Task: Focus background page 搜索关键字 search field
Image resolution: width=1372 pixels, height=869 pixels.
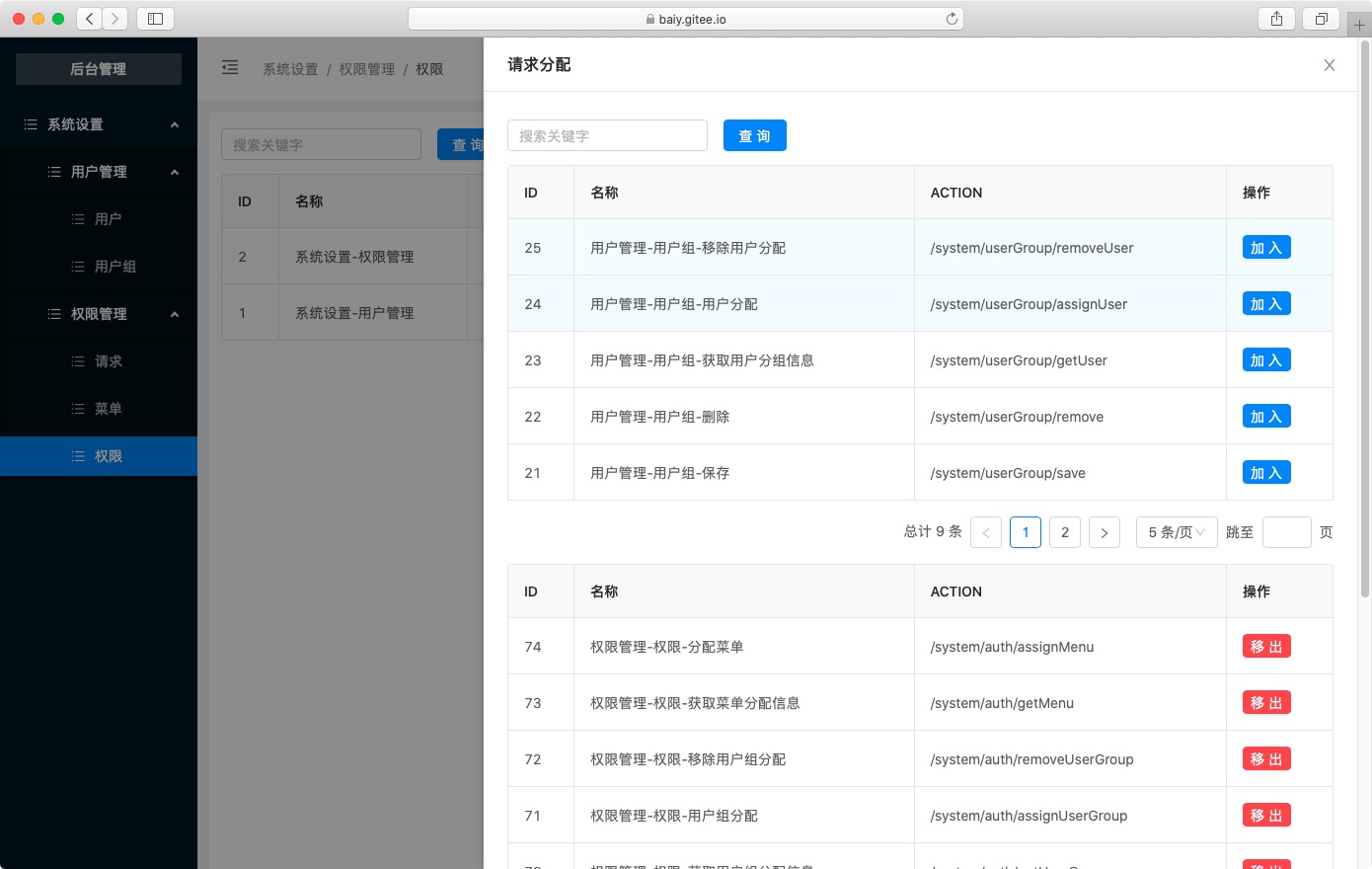Action: [x=321, y=144]
